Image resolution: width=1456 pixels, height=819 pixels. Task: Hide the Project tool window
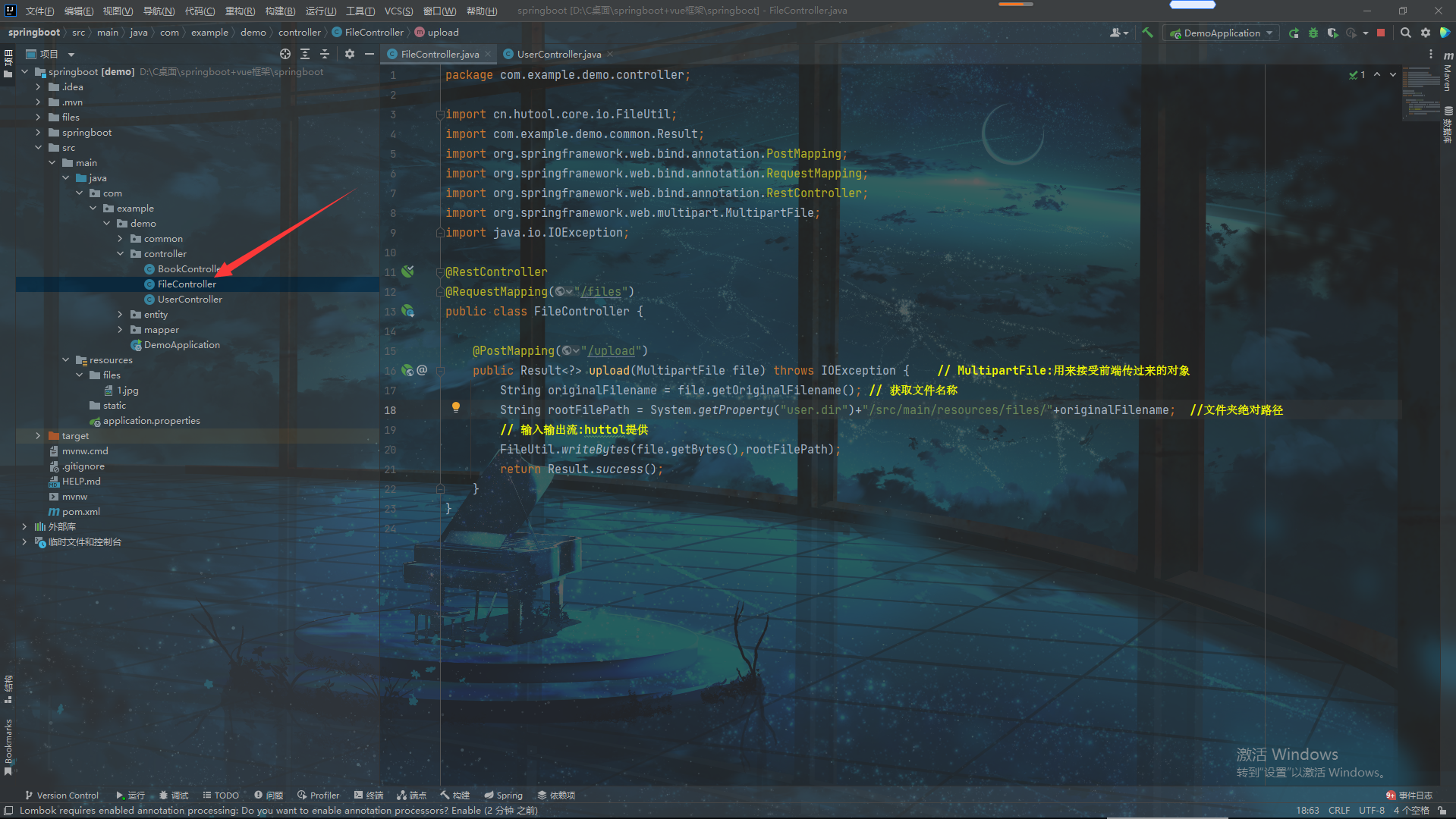coord(370,54)
